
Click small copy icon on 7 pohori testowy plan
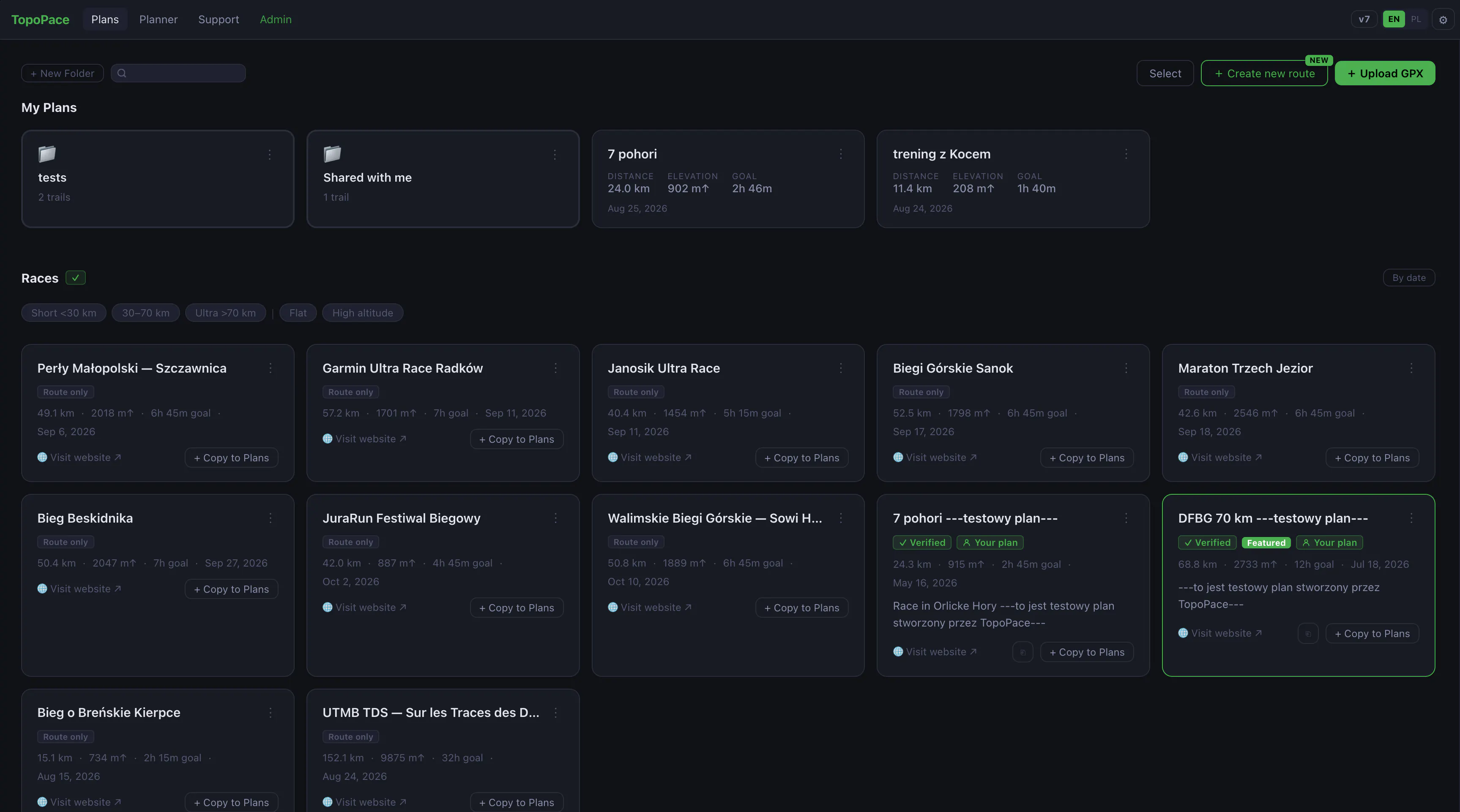tap(1023, 652)
